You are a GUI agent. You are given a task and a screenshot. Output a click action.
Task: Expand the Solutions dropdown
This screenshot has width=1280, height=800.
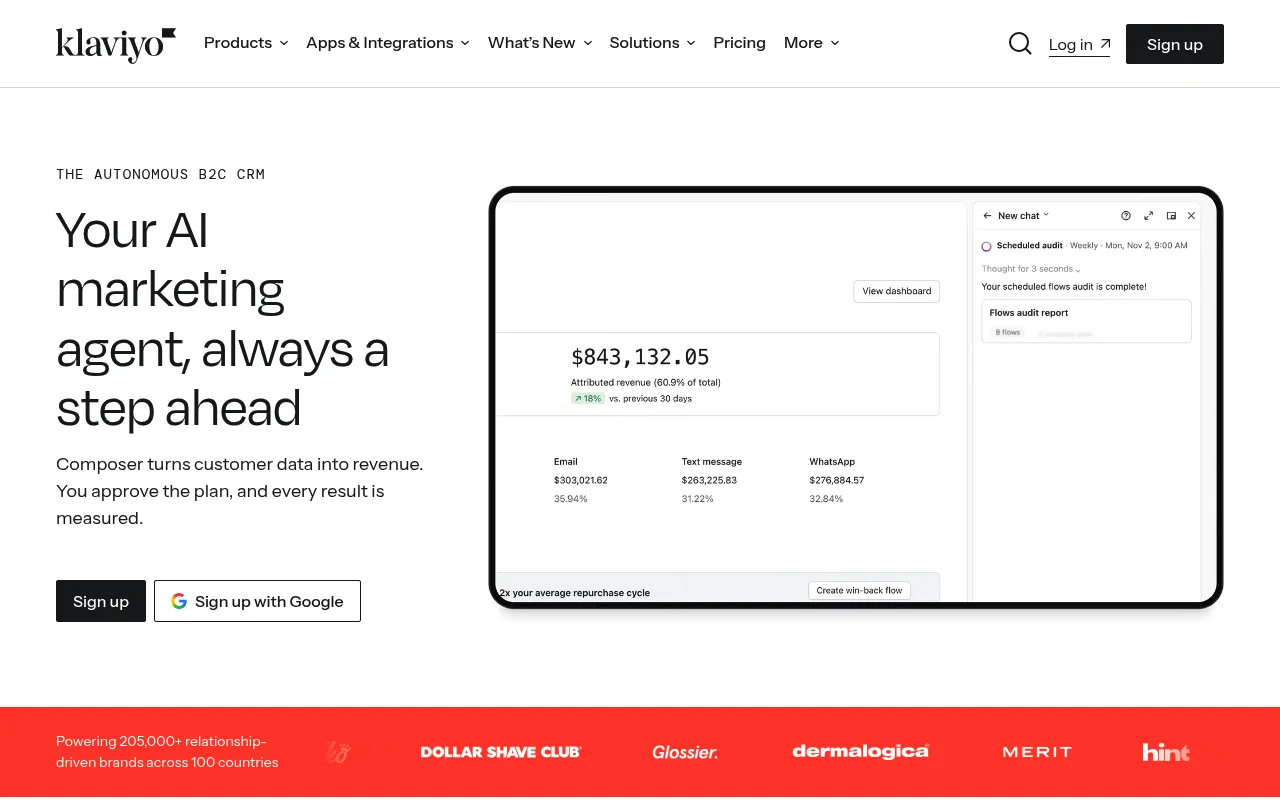coord(652,43)
